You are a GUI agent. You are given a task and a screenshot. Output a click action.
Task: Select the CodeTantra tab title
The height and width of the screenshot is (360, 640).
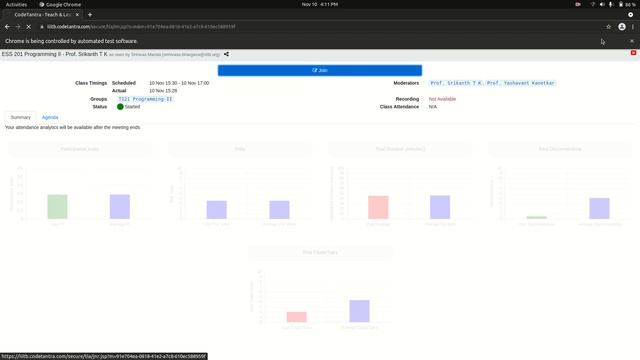43,15
